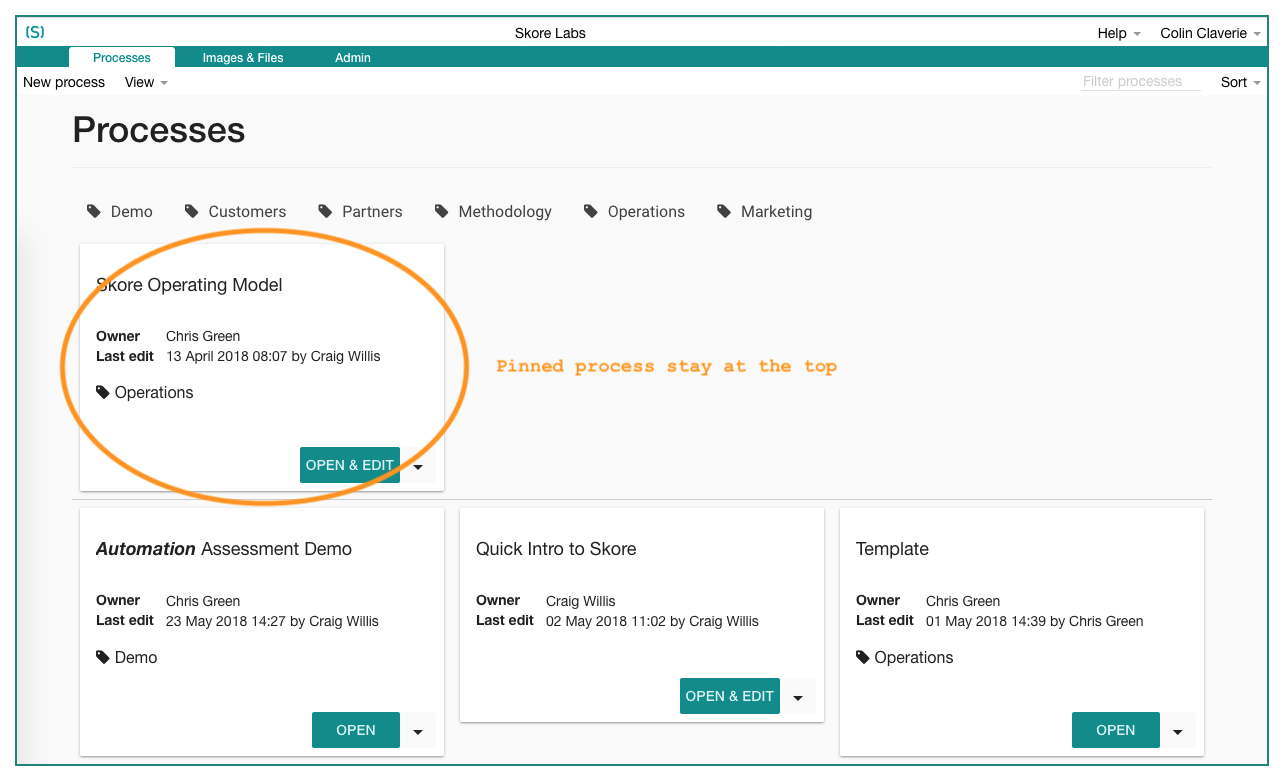
Task: Click the Filter processes search field
Action: click(x=1141, y=82)
